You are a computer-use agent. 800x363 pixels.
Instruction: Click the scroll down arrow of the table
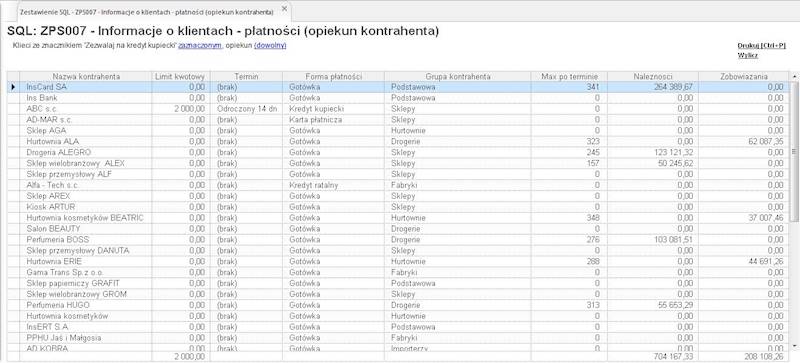[794, 346]
